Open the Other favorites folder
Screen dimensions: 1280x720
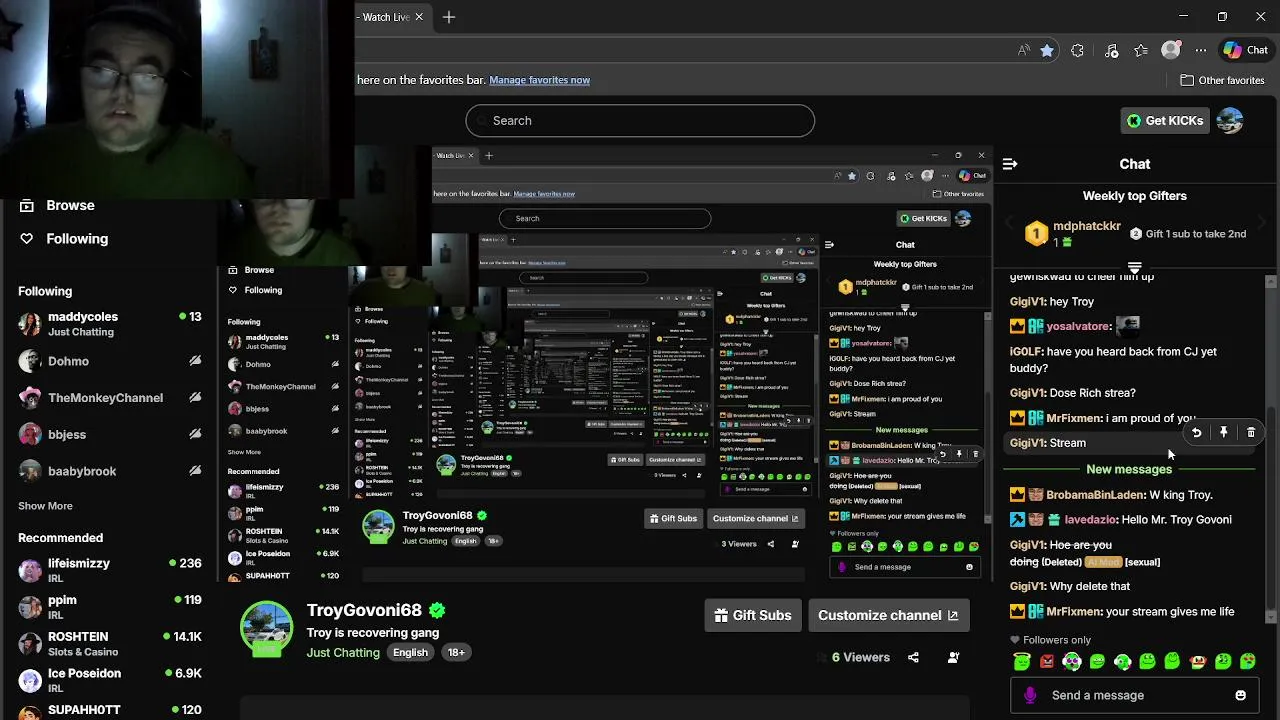(x=1222, y=80)
